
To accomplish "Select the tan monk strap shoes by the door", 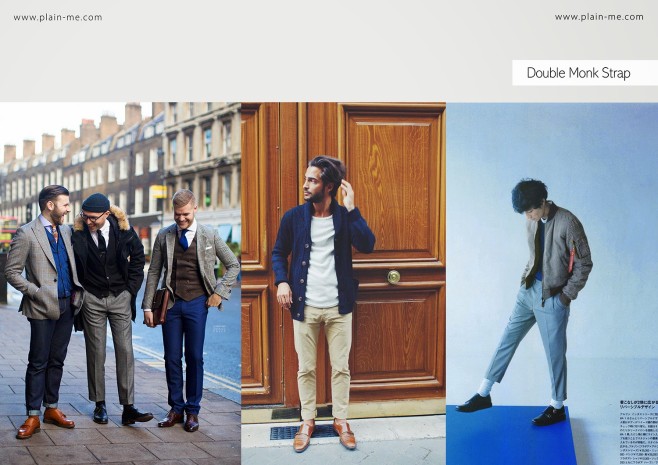I will coord(324,435).
